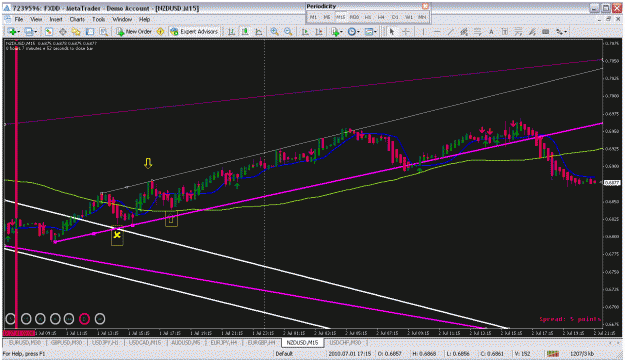Close the Periodicity floating toolbar

point(425,6)
